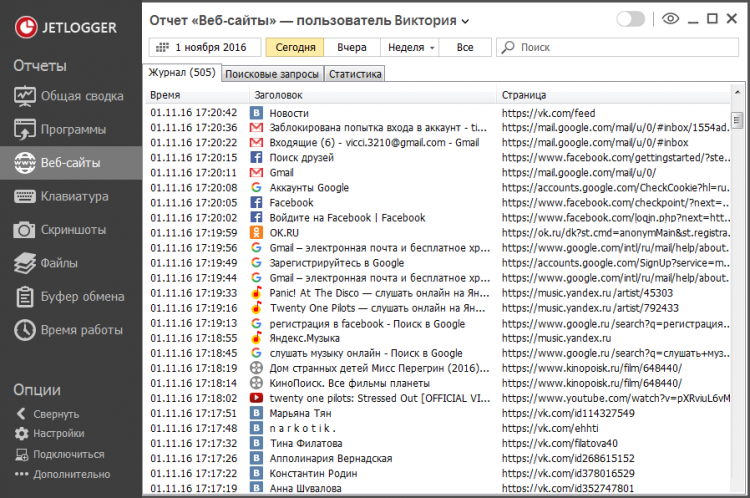
Task: Click the timestamp 01.11.16 17:19:59
Action: click(x=194, y=232)
